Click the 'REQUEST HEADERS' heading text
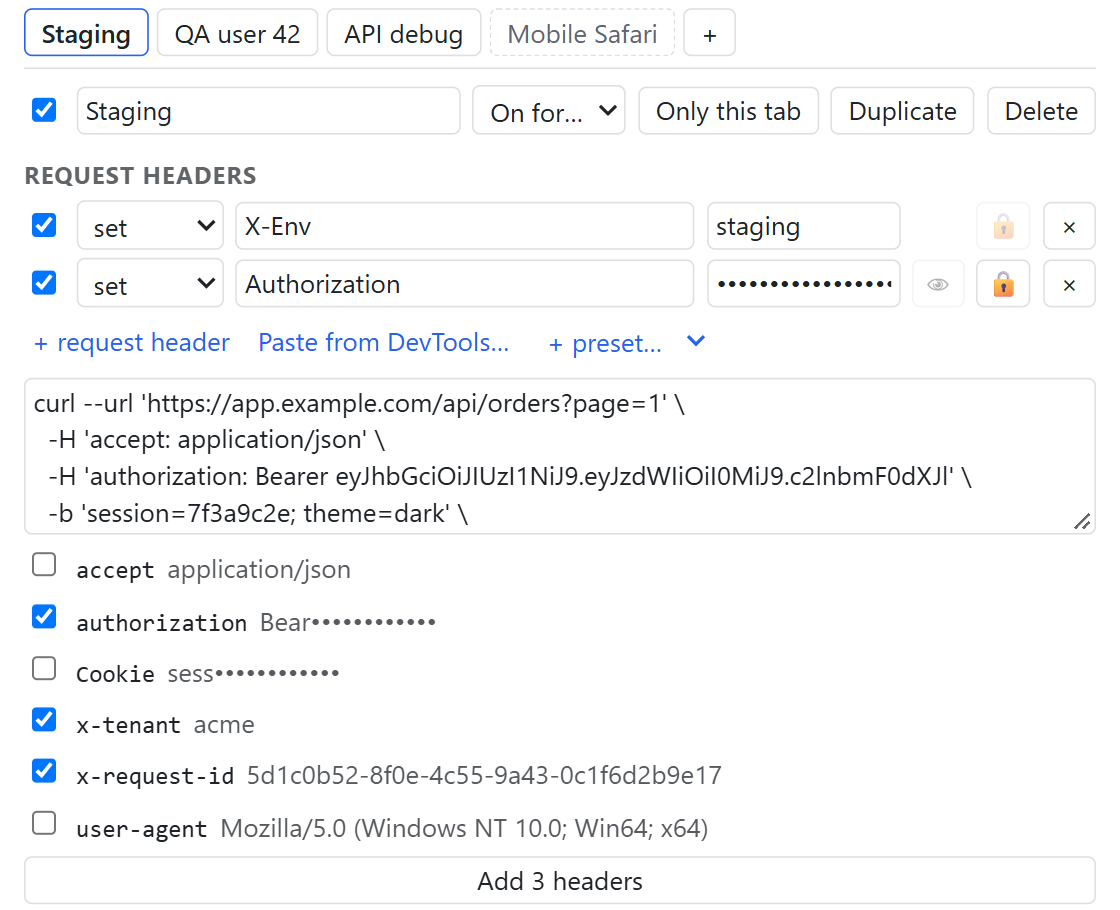Image resolution: width=1120 pixels, height=910 pixels. tap(141, 176)
